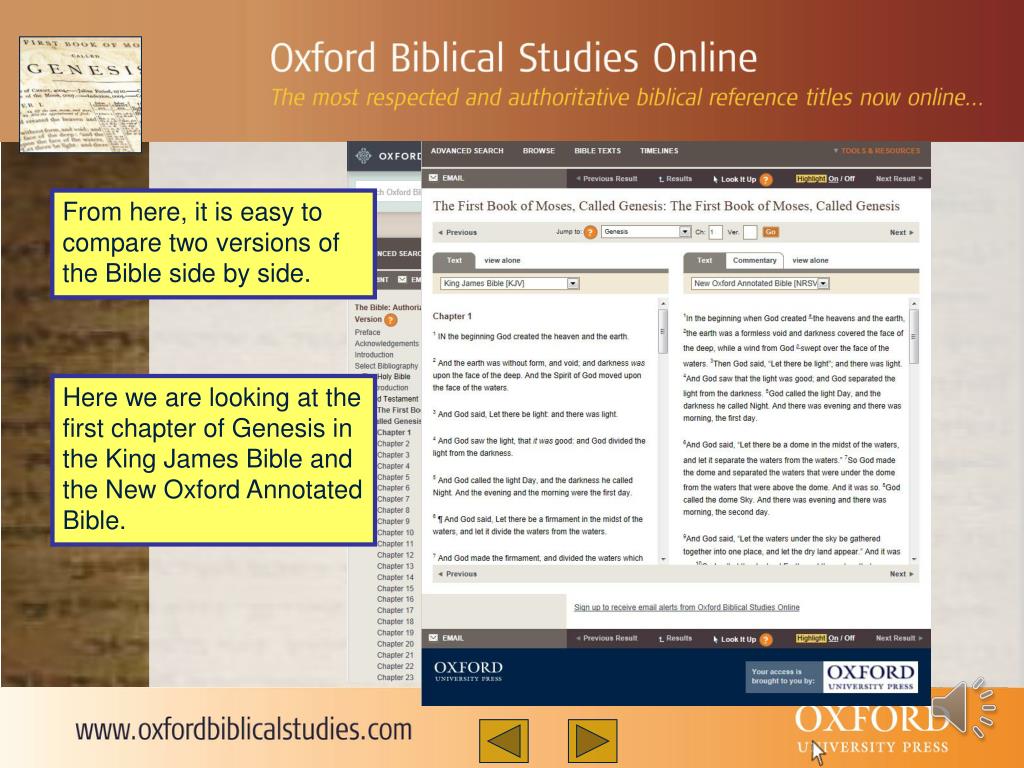Screen dimensions: 1024x768
Task: Turn top Highlight Off
Action: (x=849, y=178)
